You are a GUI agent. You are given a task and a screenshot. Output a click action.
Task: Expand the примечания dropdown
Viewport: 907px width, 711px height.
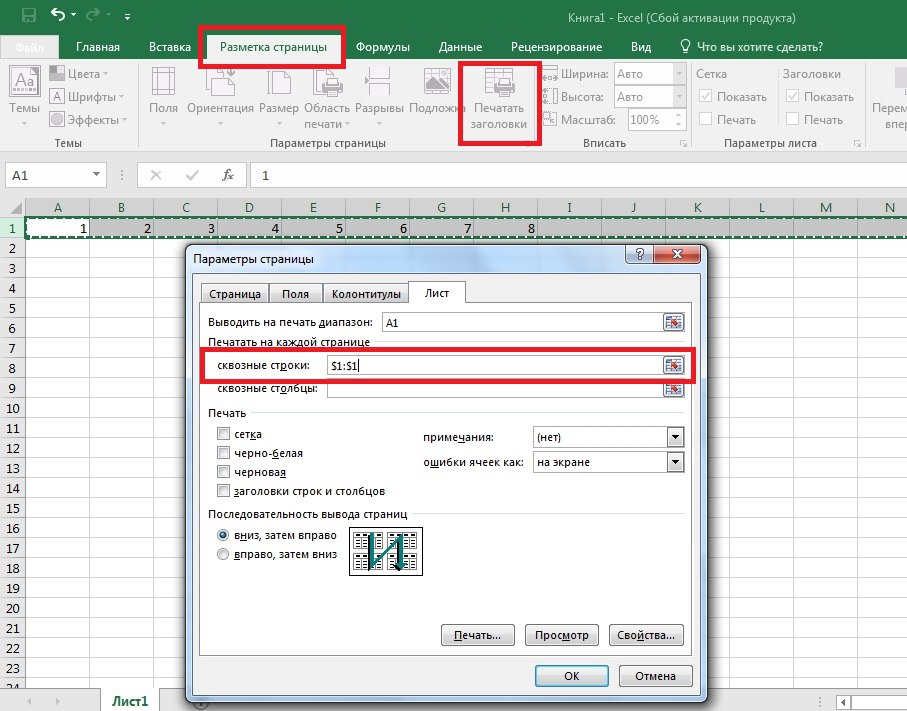point(675,437)
